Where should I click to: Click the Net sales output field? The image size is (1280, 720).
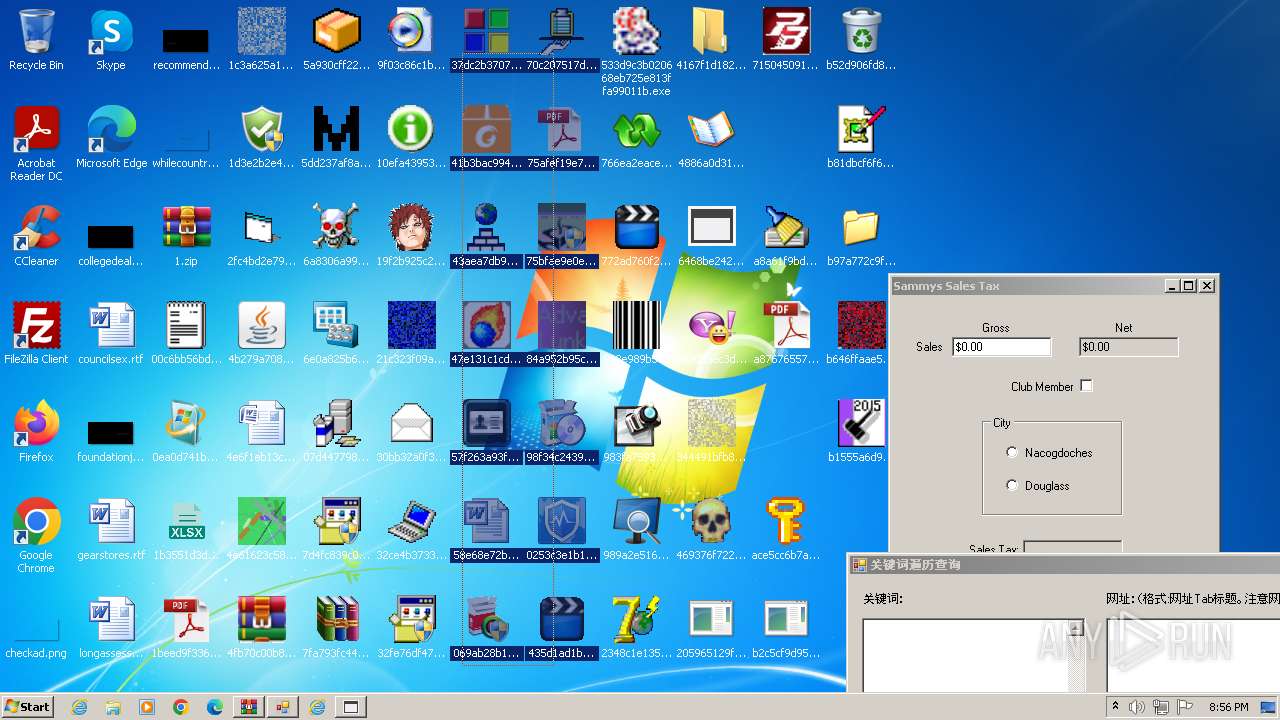[x=1129, y=347]
